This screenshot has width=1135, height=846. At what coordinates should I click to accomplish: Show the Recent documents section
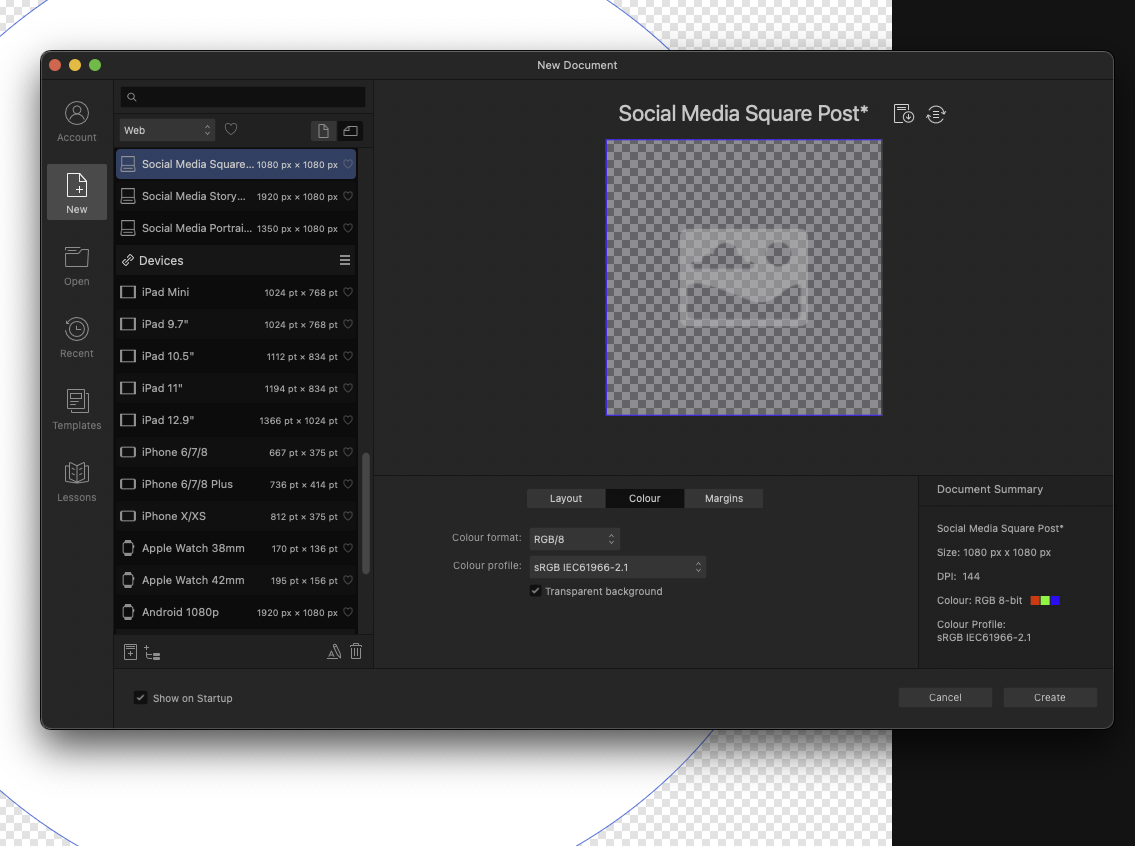pos(77,337)
